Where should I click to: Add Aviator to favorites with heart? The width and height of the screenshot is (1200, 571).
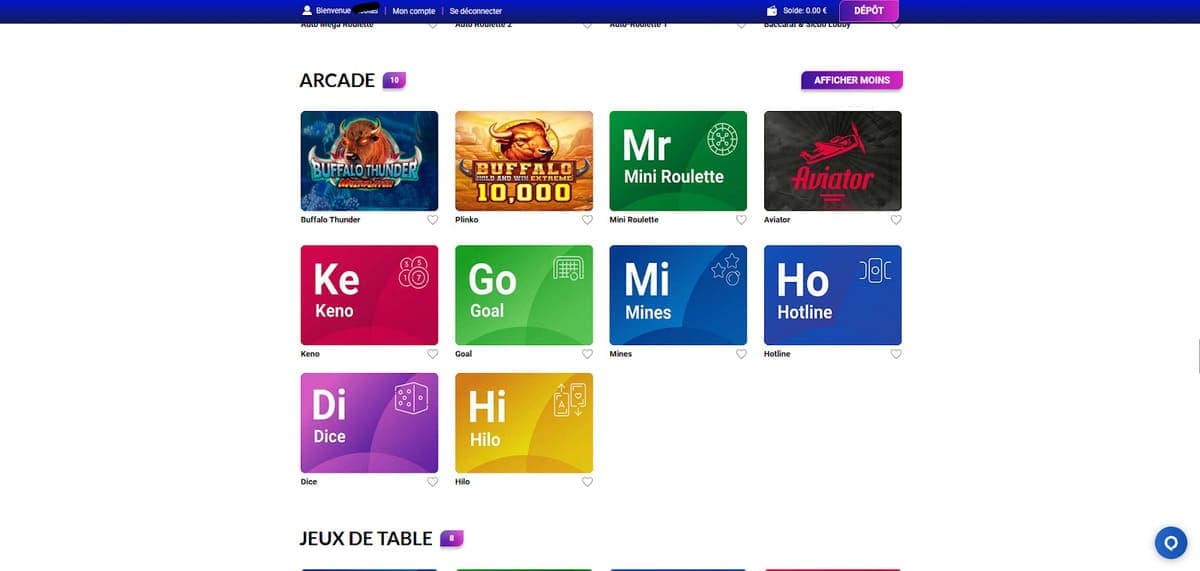click(x=896, y=220)
